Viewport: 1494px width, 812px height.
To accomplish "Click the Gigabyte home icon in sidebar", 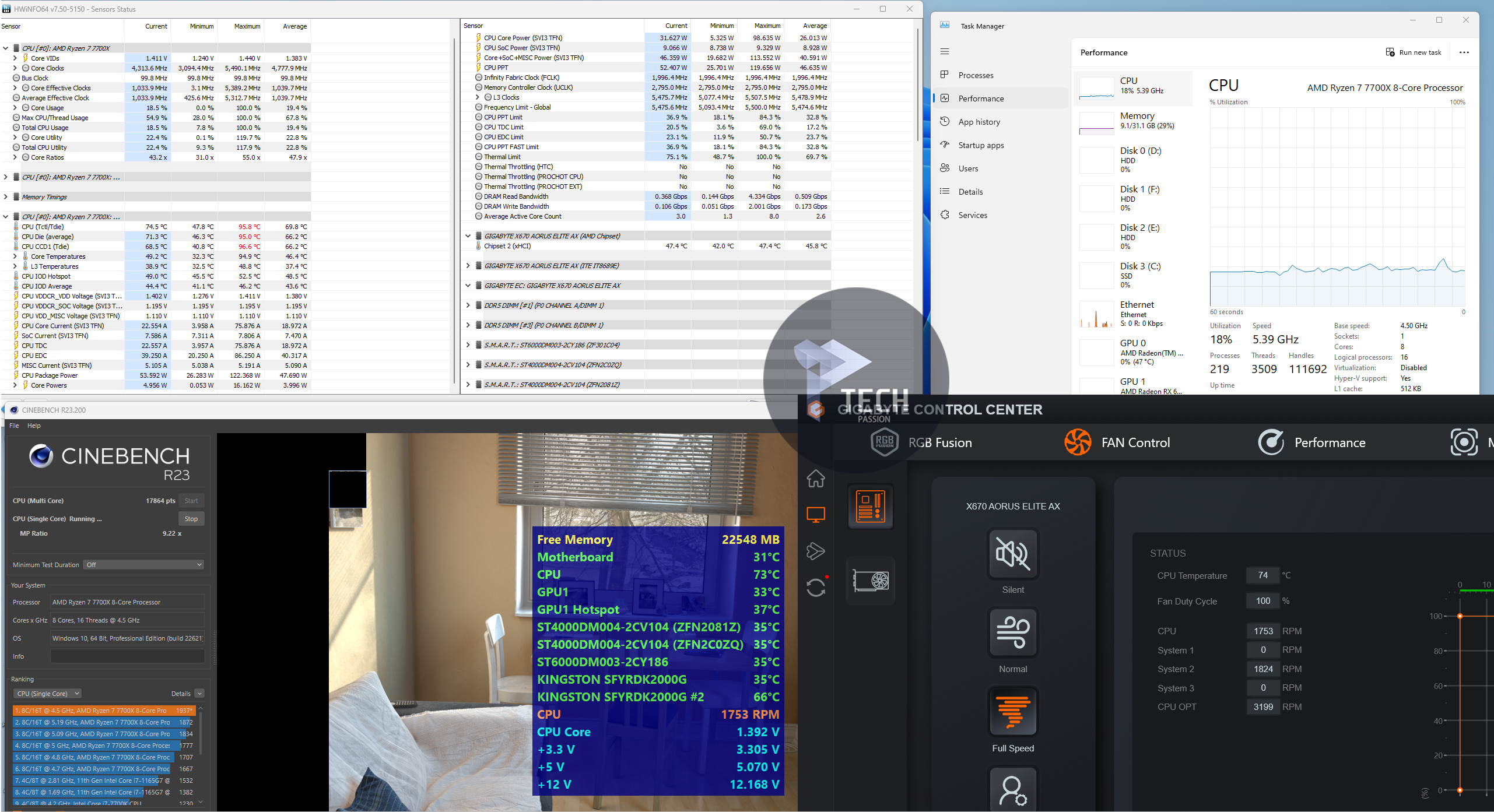I will [816, 479].
